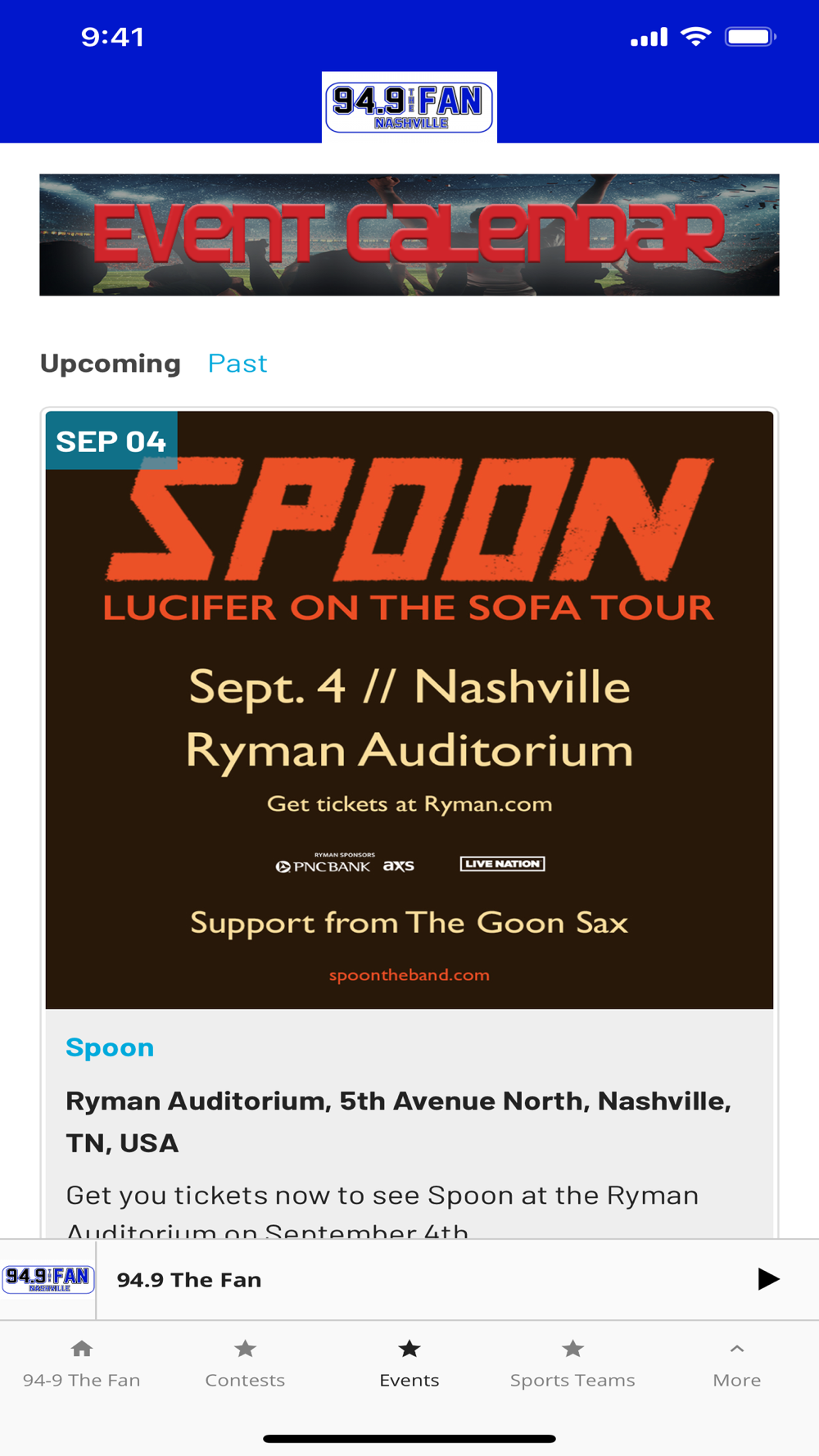Open the Spoon event title link
819x1456 pixels.
click(x=110, y=1047)
